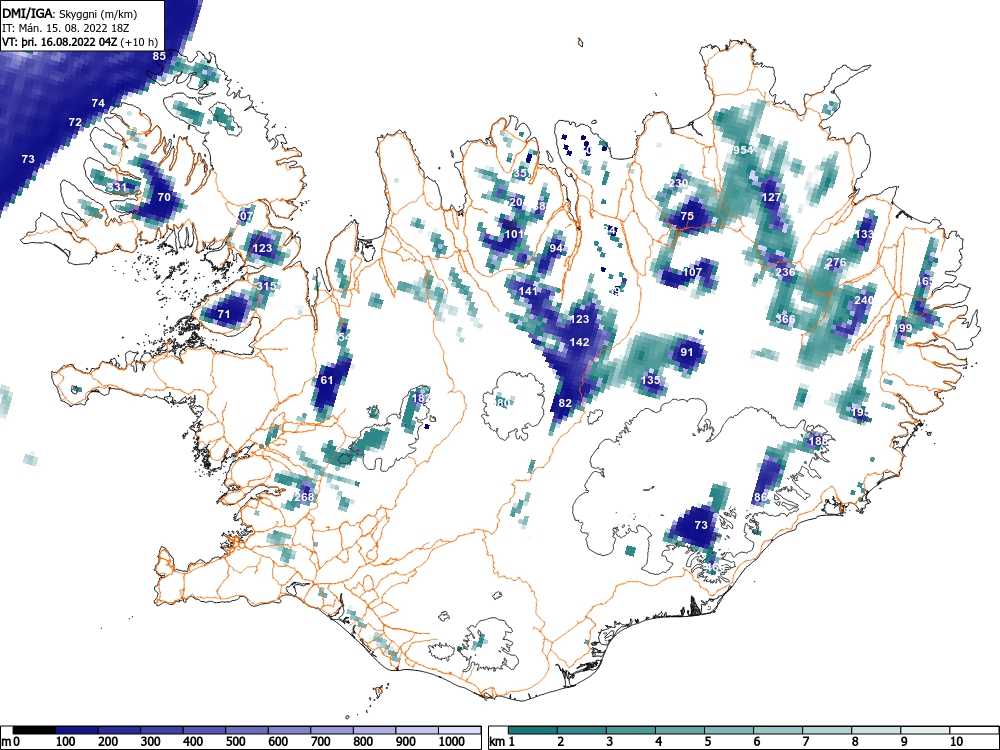
Task: Click the '101' value on the map
Action: coord(514,234)
